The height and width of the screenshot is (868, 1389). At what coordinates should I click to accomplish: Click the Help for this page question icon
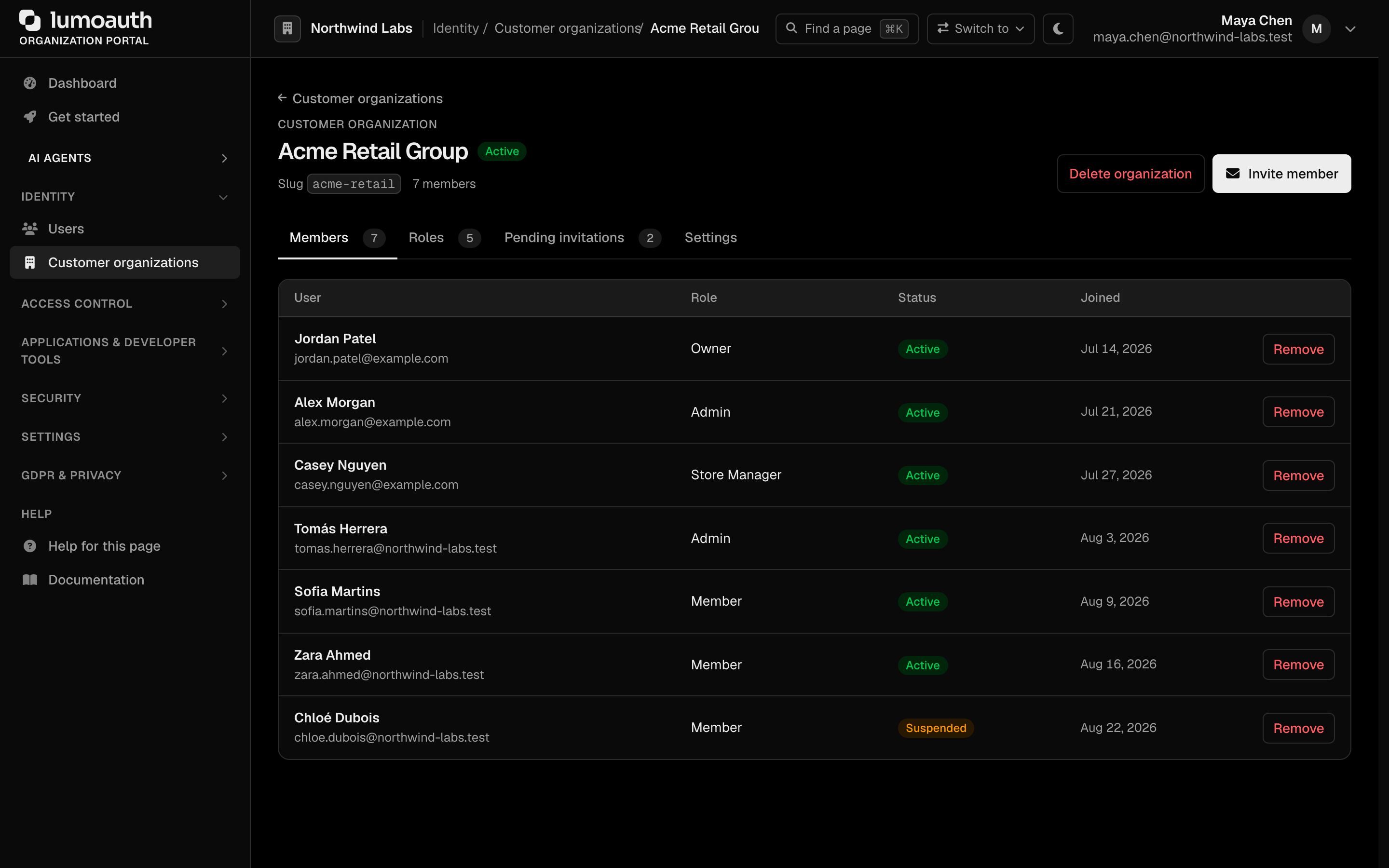point(30,546)
